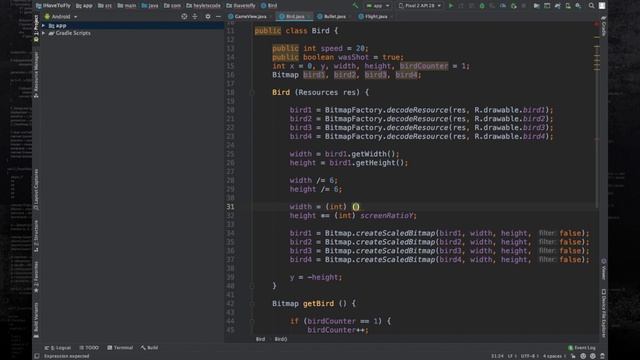Open Layout Captures side tab
Viewport: 640px width, 360px height.
pyautogui.click(x=36, y=189)
